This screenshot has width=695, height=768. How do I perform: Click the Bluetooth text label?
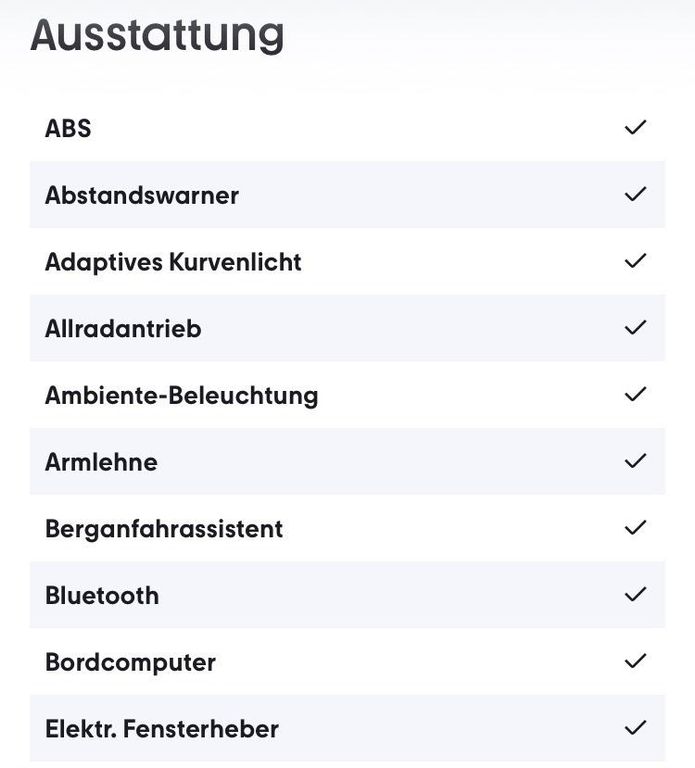(102, 596)
